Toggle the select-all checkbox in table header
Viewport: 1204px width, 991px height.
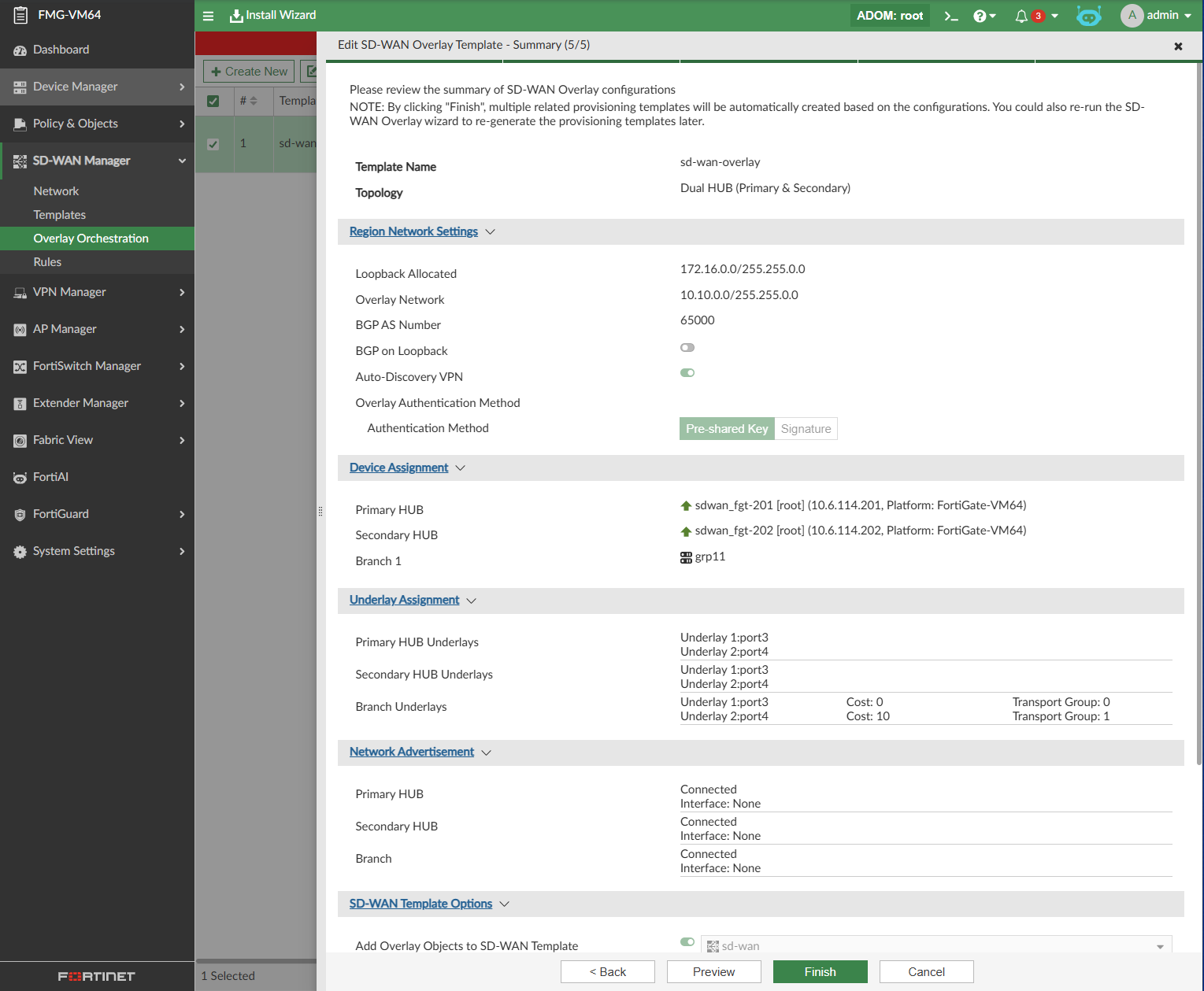pyautogui.click(x=213, y=101)
